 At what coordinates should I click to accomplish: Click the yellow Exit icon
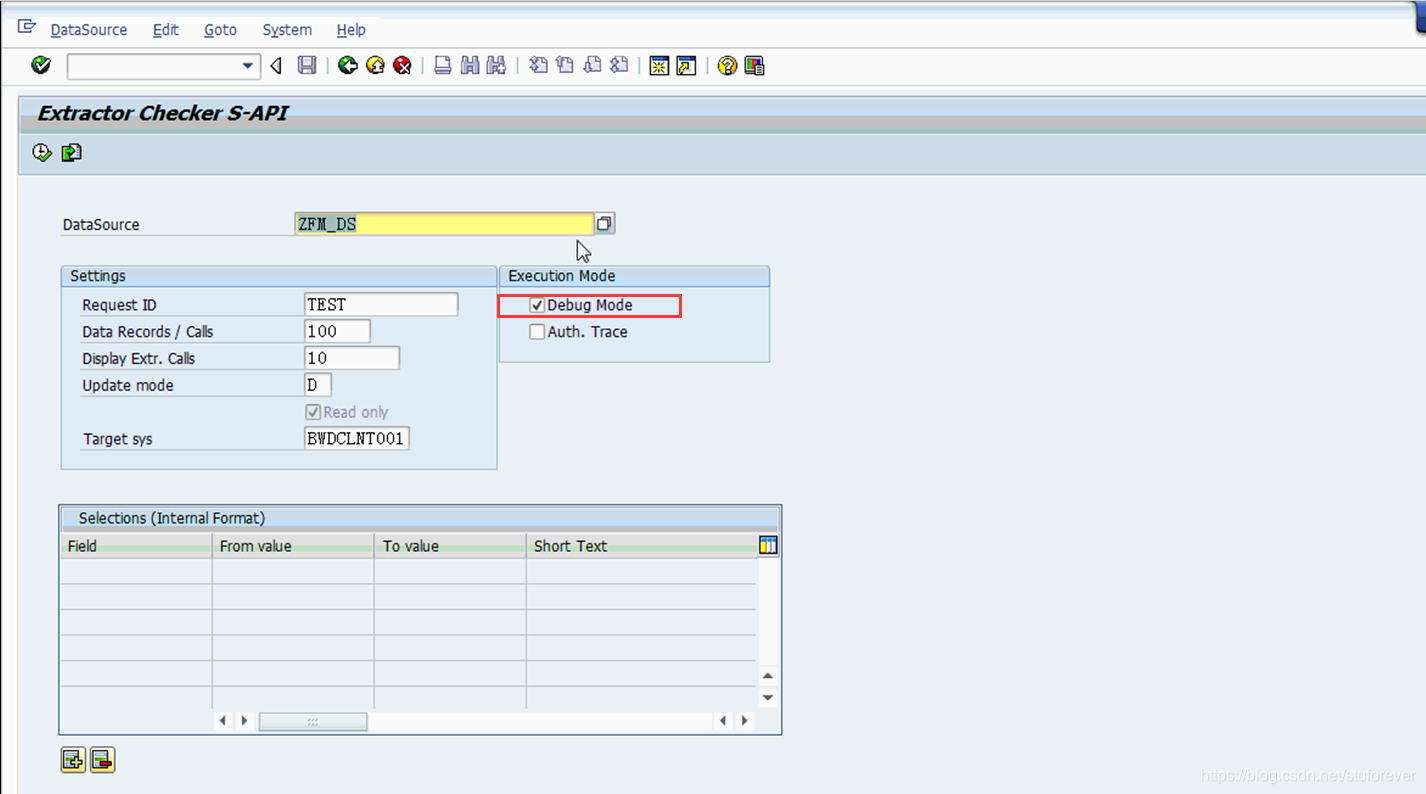click(375, 65)
